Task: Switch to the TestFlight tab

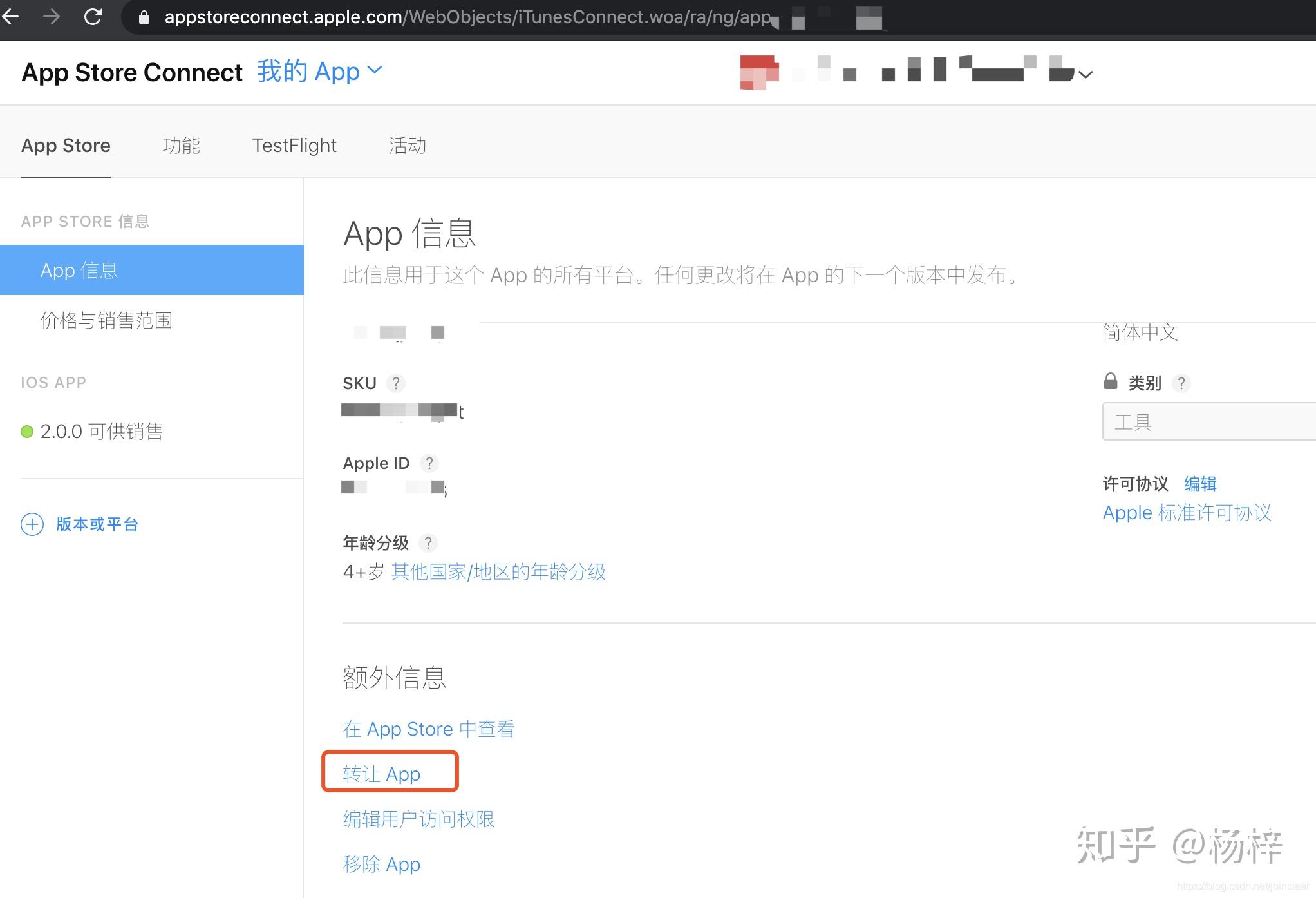Action: click(x=294, y=146)
